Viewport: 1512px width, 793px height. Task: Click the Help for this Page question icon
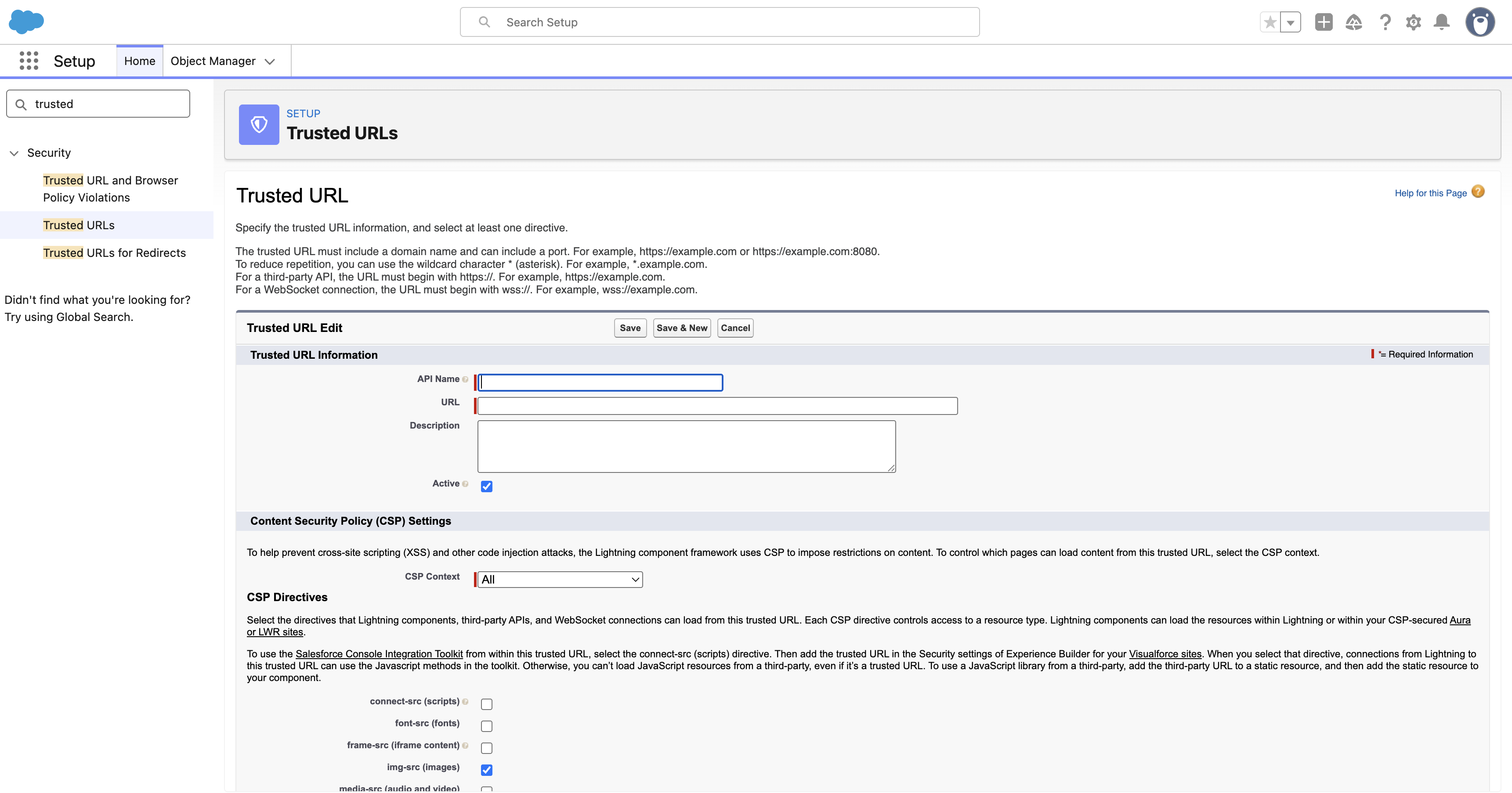(1478, 192)
